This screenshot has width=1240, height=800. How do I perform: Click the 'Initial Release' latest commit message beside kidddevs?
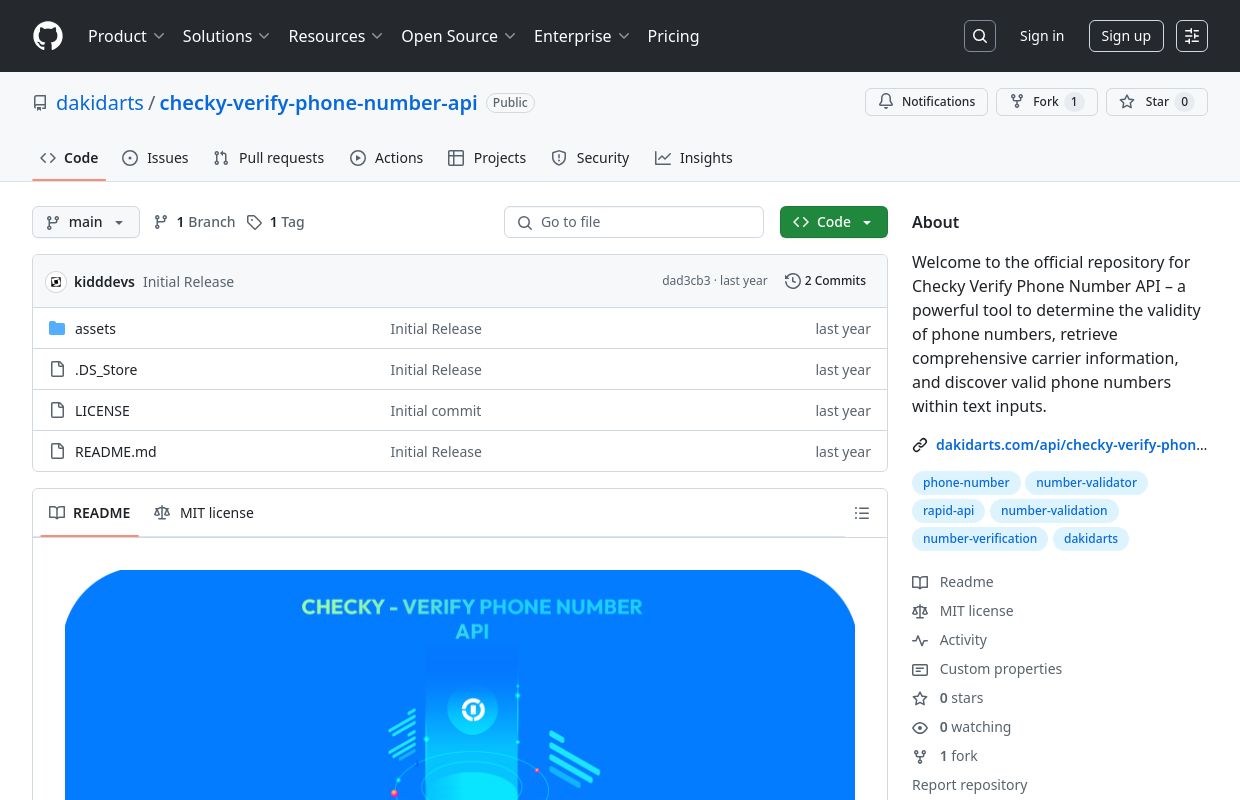[188, 282]
